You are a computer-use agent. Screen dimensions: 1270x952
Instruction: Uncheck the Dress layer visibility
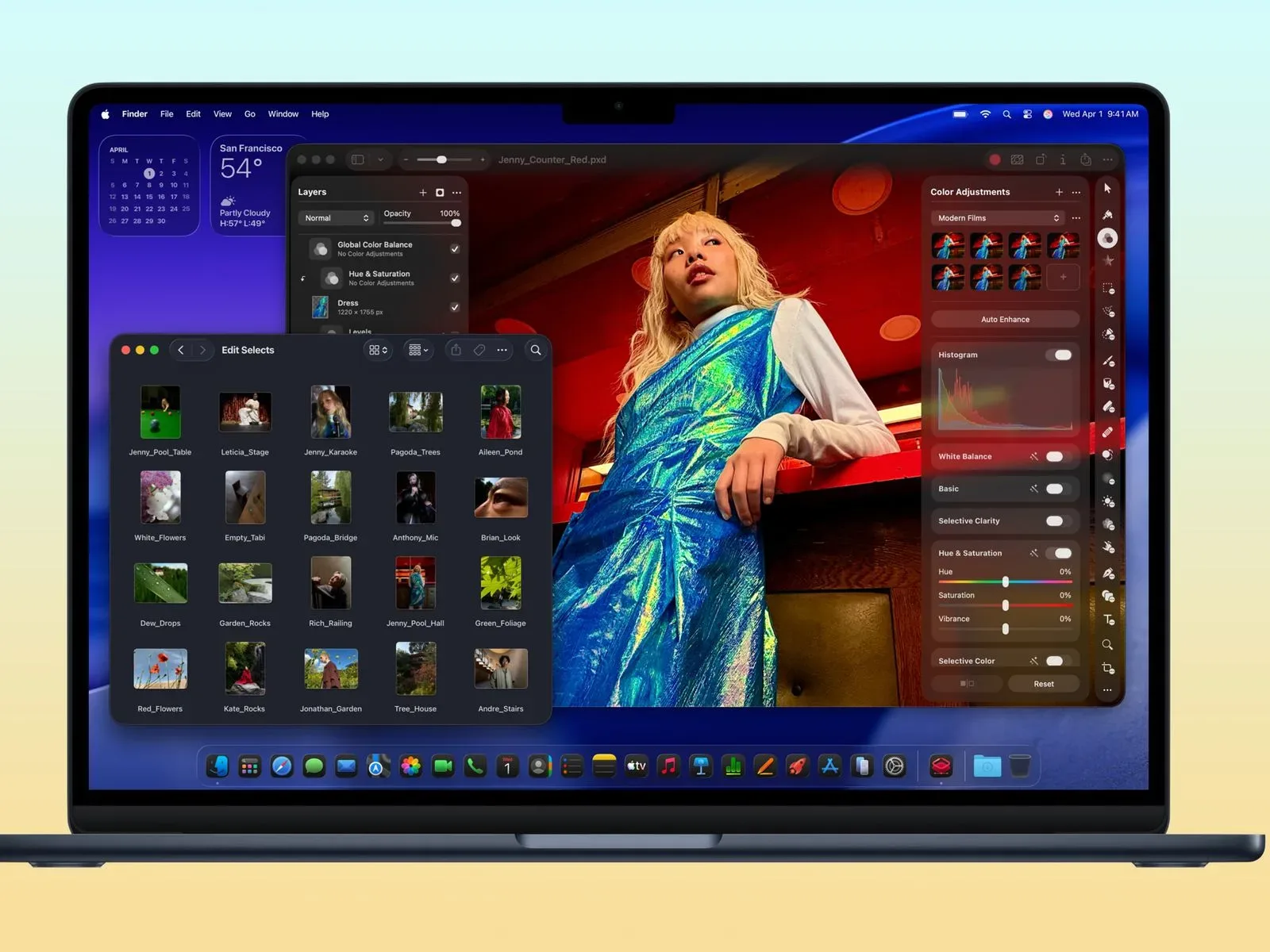pos(455,307)
